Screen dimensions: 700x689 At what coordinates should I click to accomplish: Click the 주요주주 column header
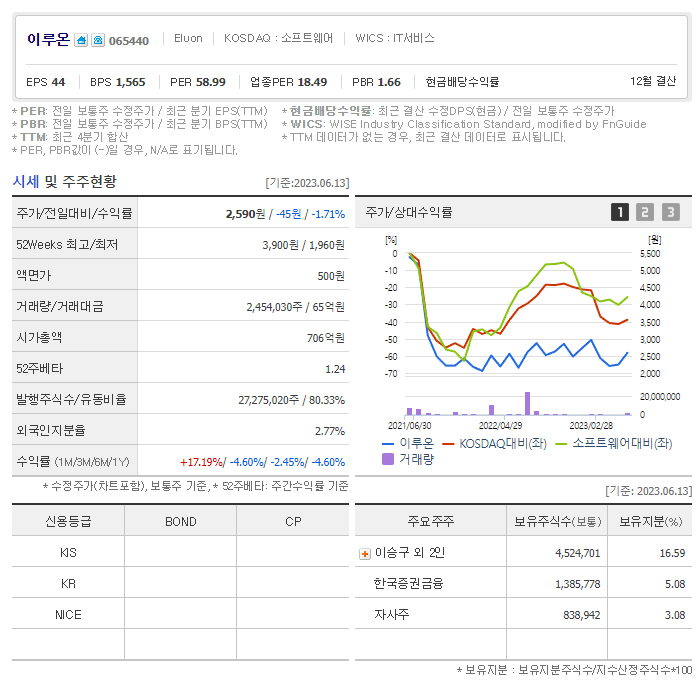(430, 521)
